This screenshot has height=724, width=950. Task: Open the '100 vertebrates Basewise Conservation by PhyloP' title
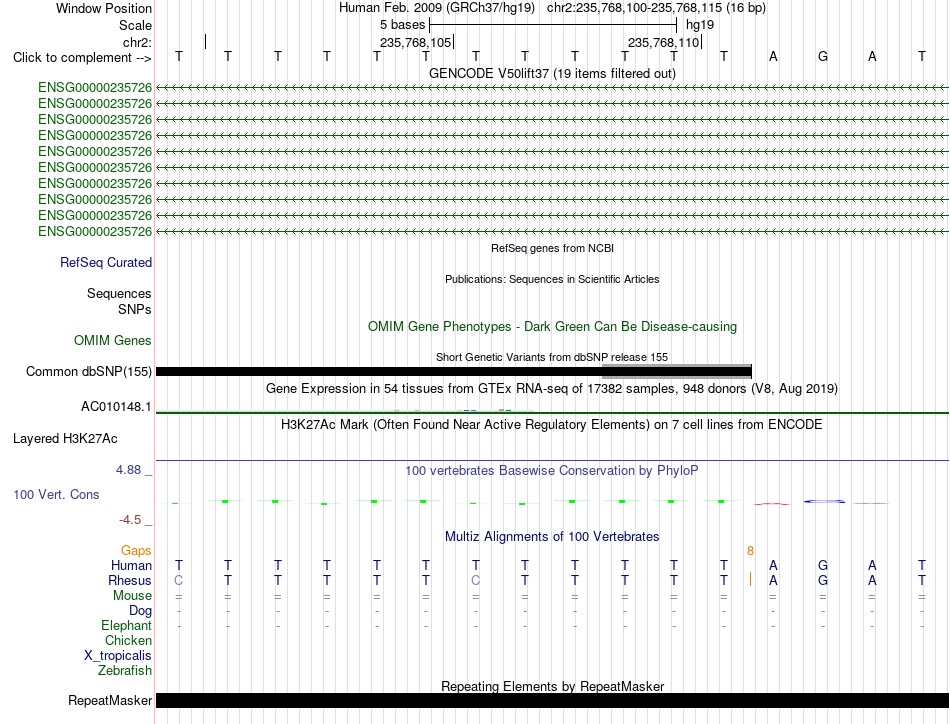coord(552,471)
